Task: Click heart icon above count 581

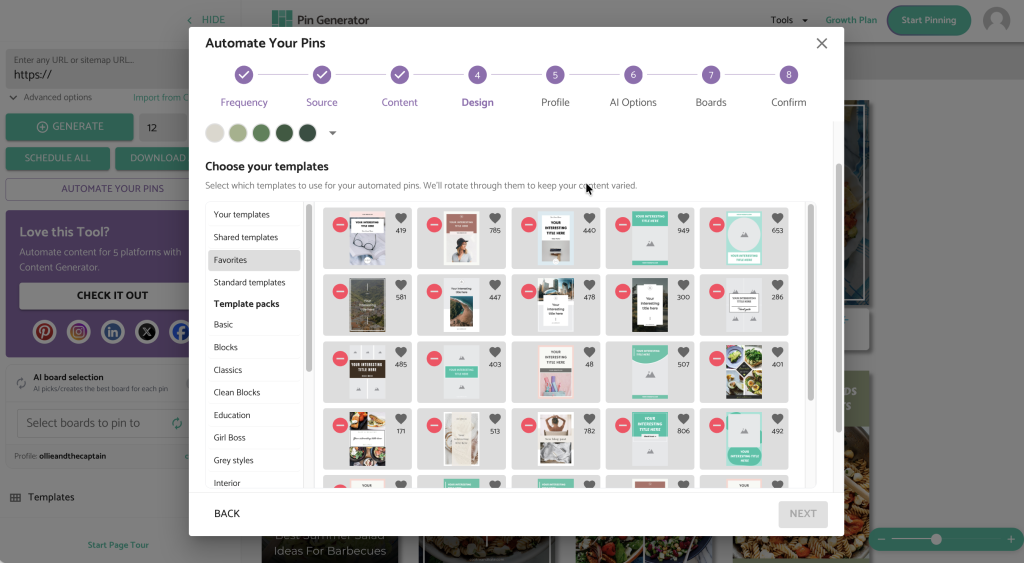Action: coord(401,285)
